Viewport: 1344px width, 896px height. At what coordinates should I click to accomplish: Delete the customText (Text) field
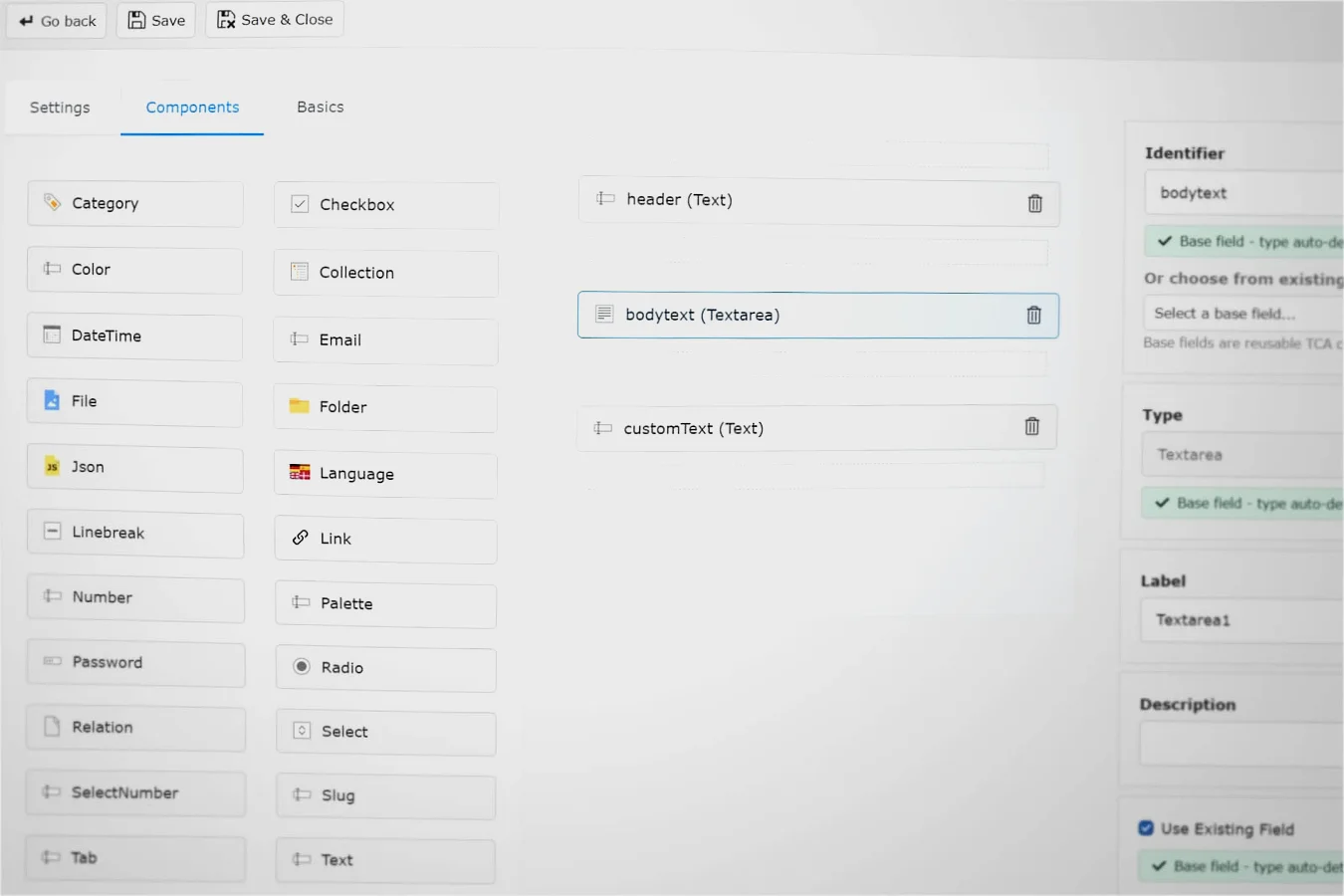point(1032,426)
